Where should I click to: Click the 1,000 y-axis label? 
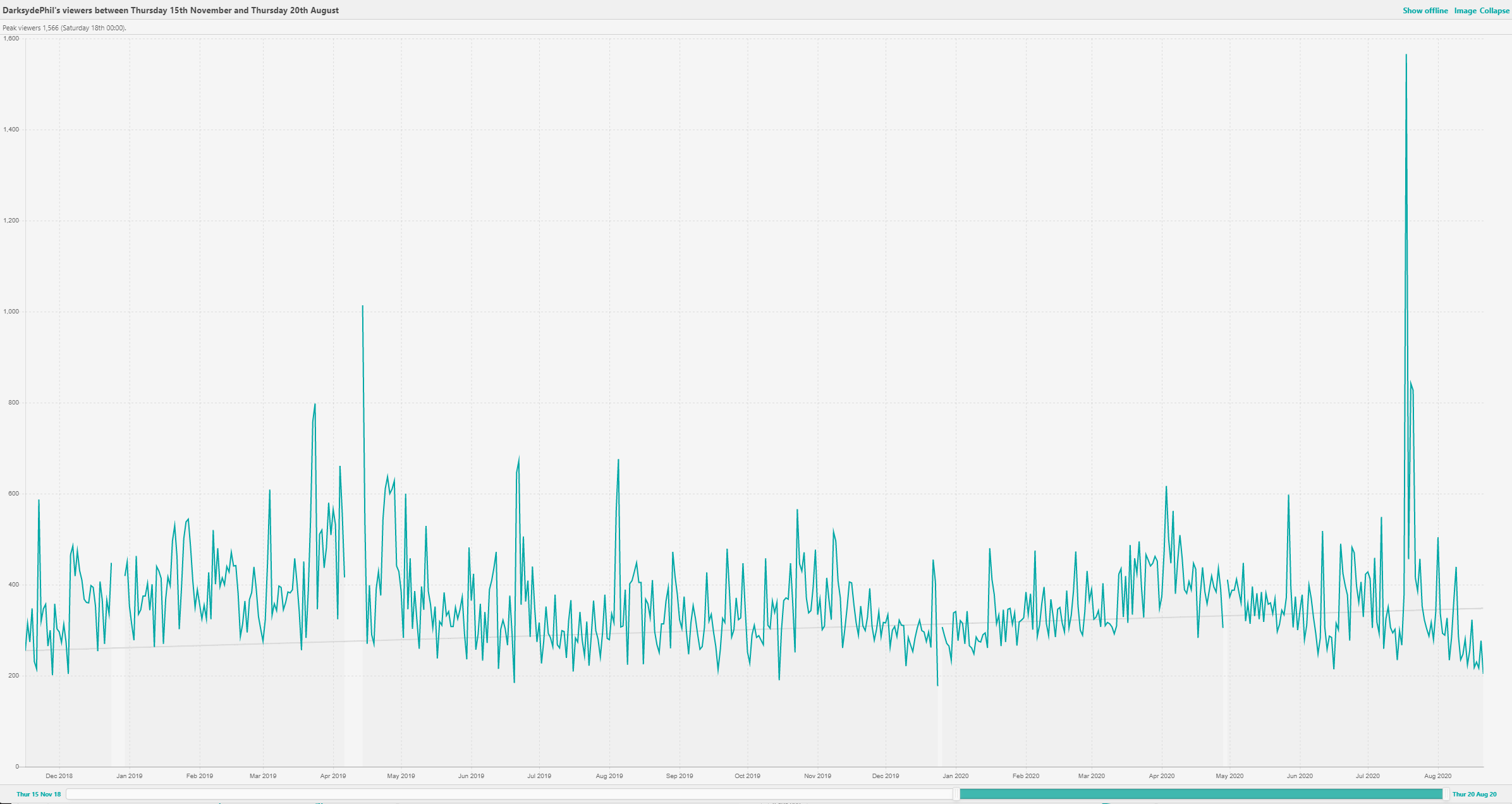[x=11, y=312]
